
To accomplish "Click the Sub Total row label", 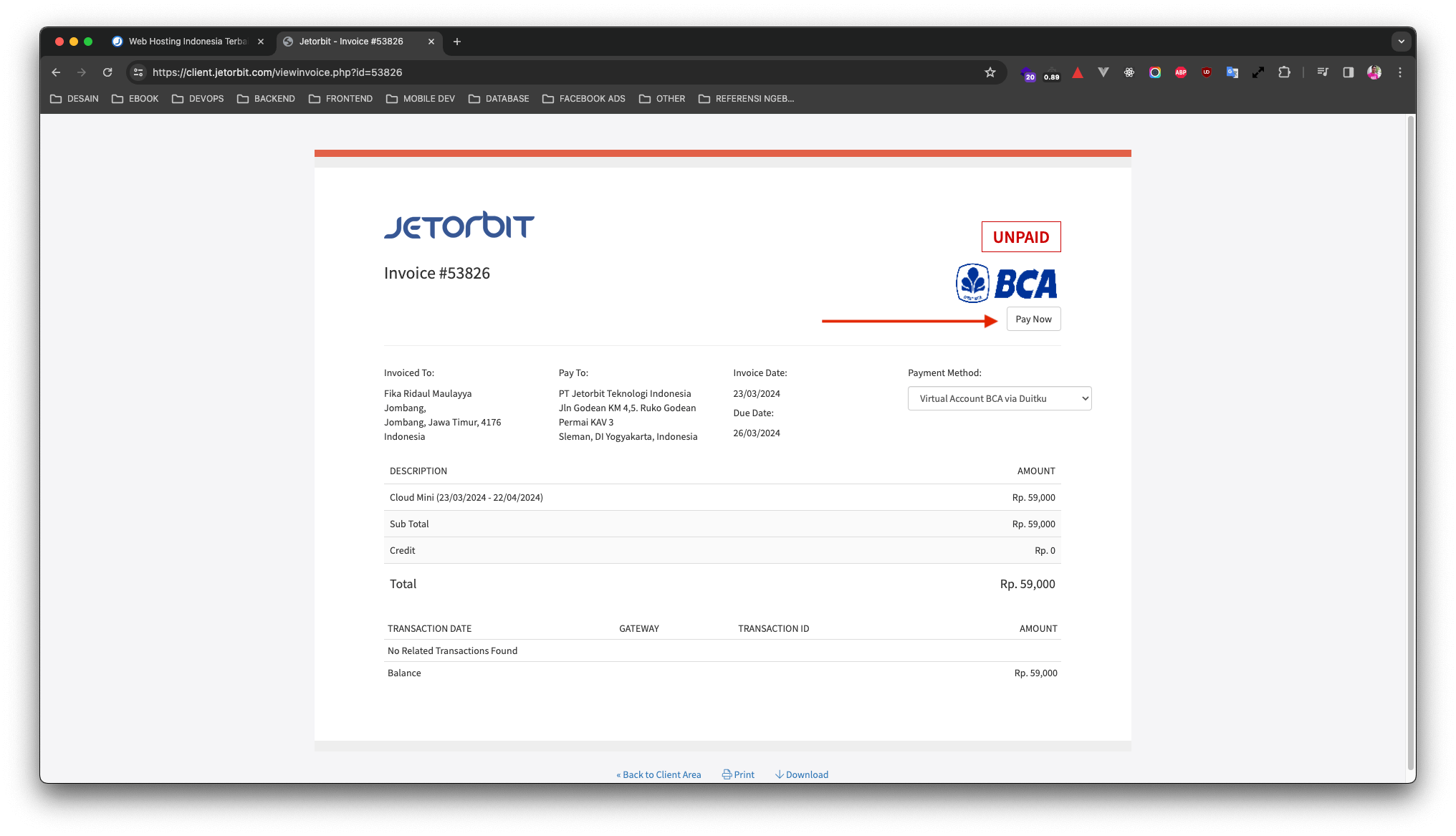I will [x=409, y=524].
